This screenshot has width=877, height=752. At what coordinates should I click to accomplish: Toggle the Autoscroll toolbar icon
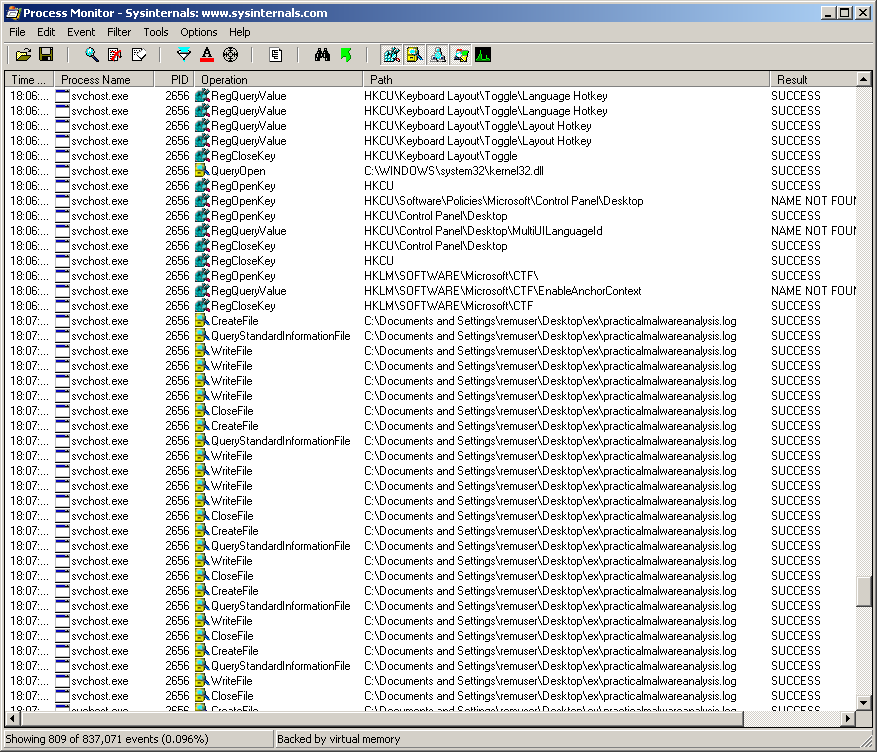point(115,55)
